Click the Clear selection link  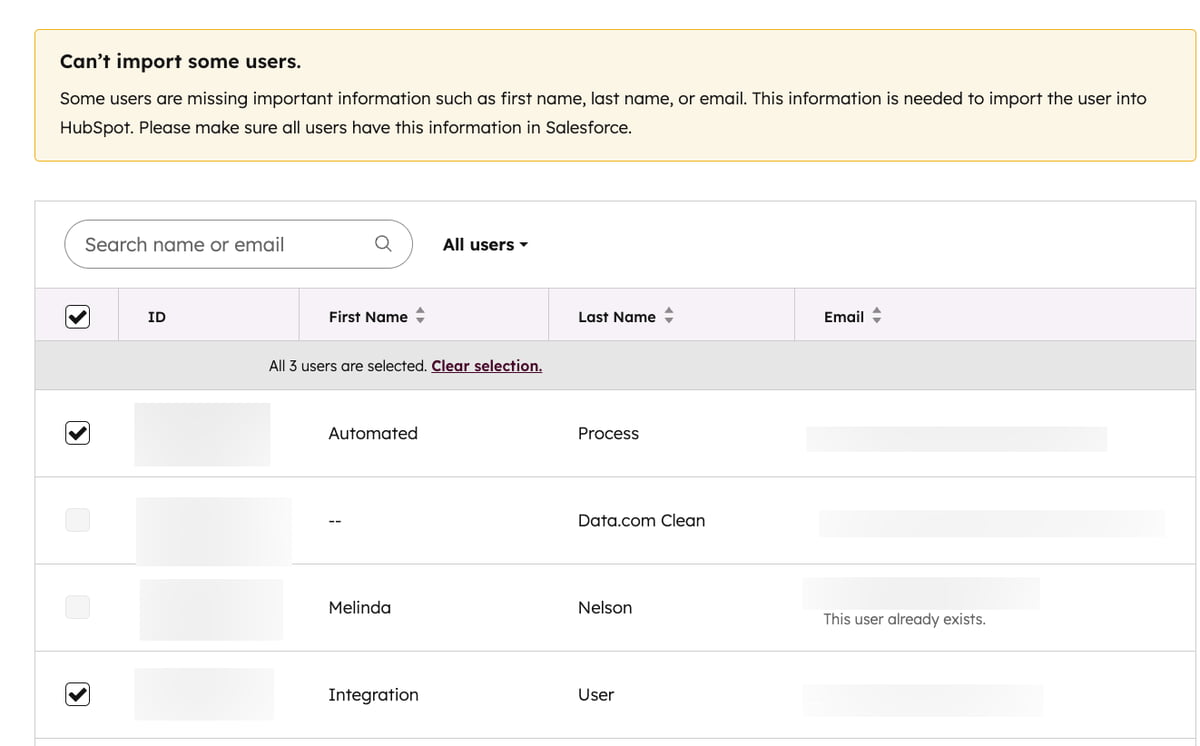pos(486,365)
